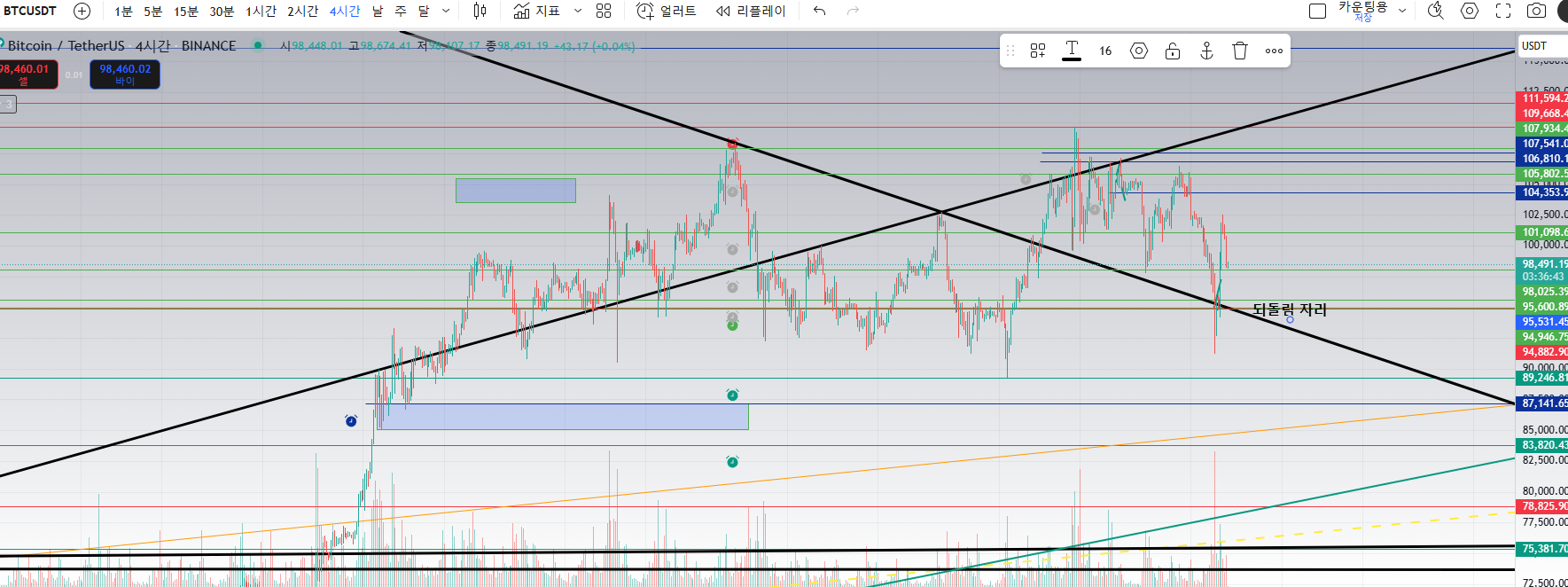Open chart settings hexagon icon in top bar
Image resolution: width=1568 pixels, height=587 pixels.
point(1470,11)
